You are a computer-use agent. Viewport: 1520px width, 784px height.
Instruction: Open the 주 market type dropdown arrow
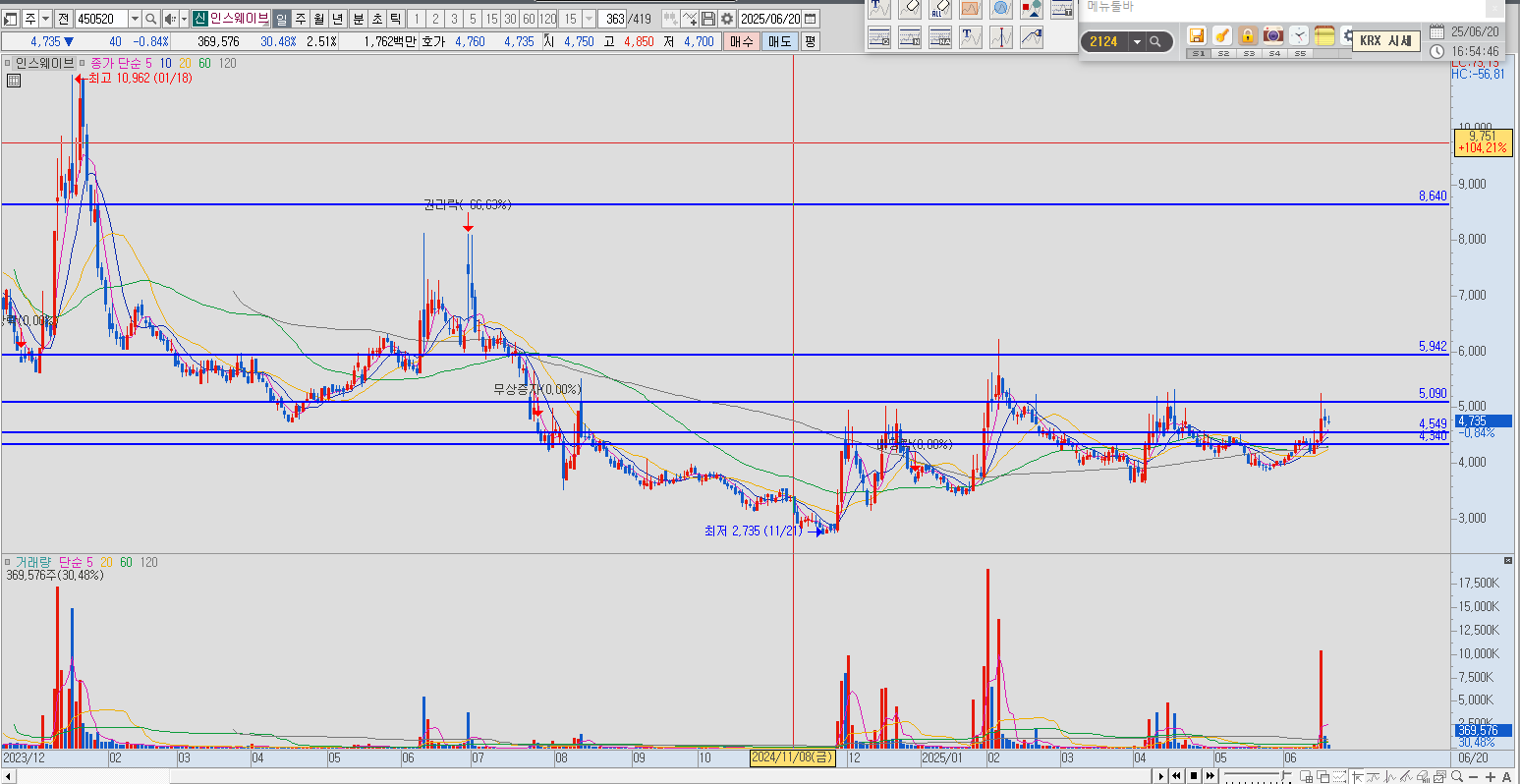(x=45, y=19)
